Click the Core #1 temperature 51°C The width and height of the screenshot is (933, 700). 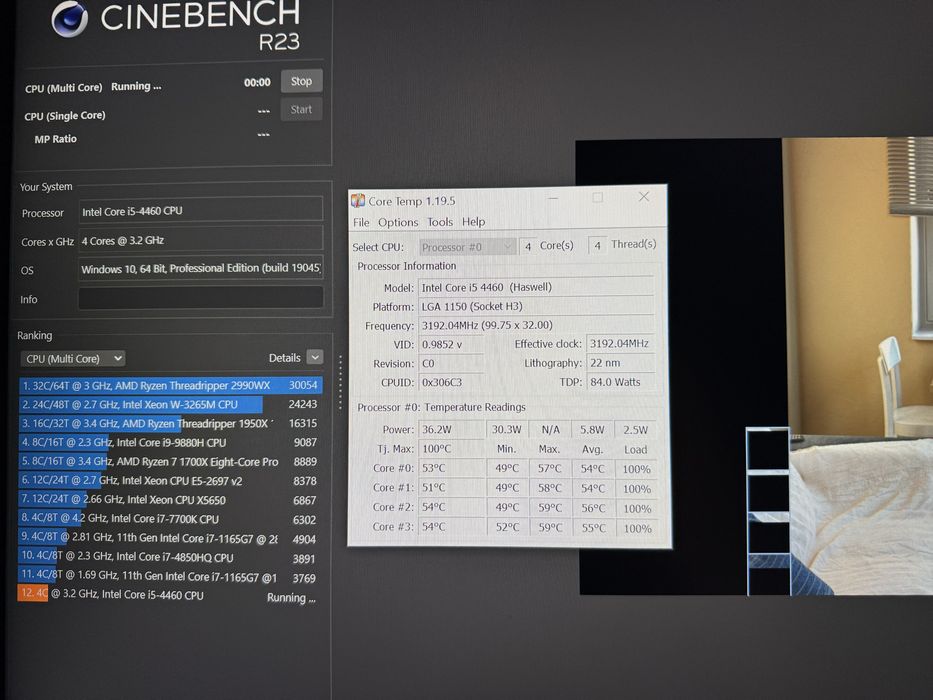point(450,488)
